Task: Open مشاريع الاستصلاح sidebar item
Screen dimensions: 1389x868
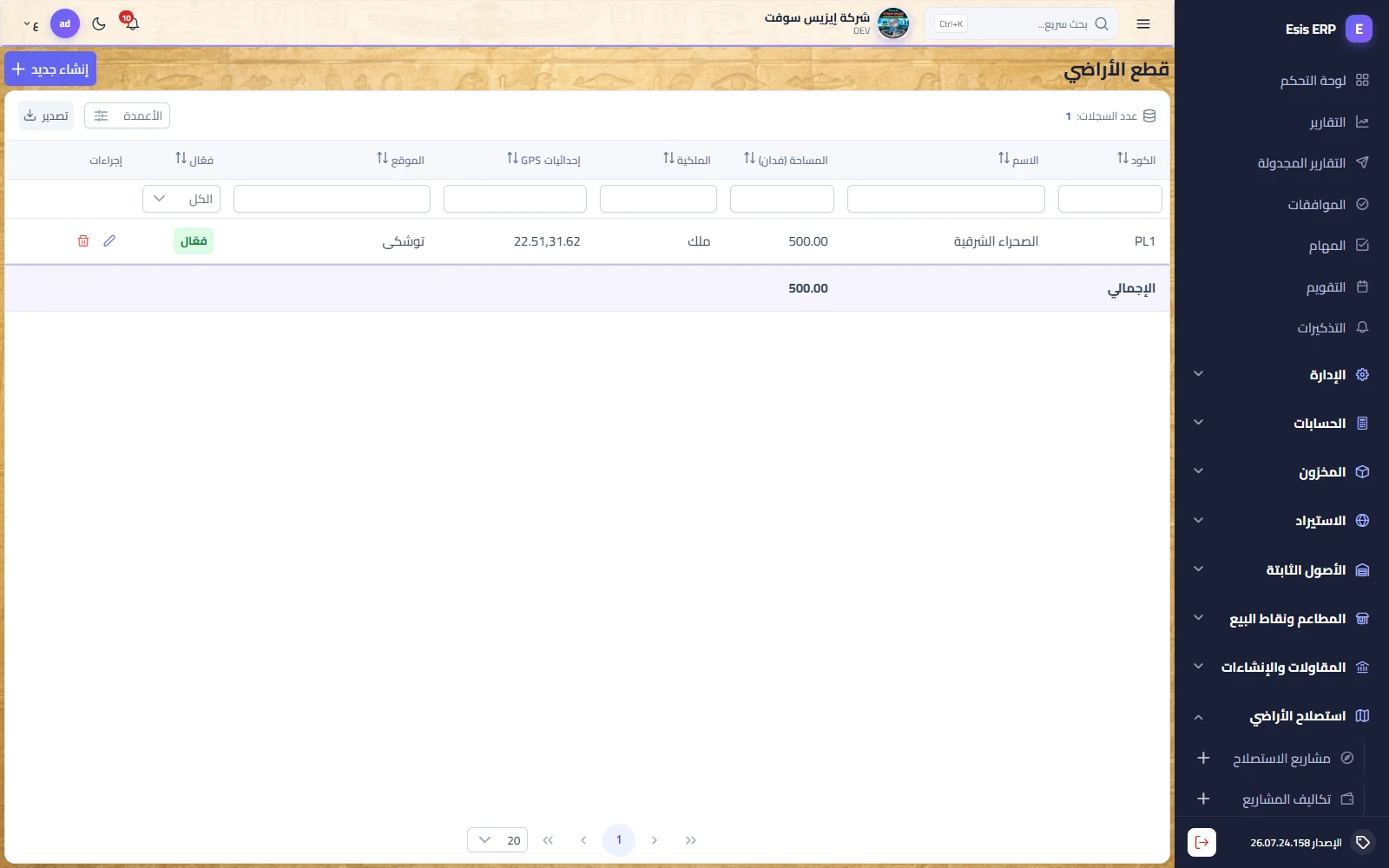Action: click(x=1294, y=759)
